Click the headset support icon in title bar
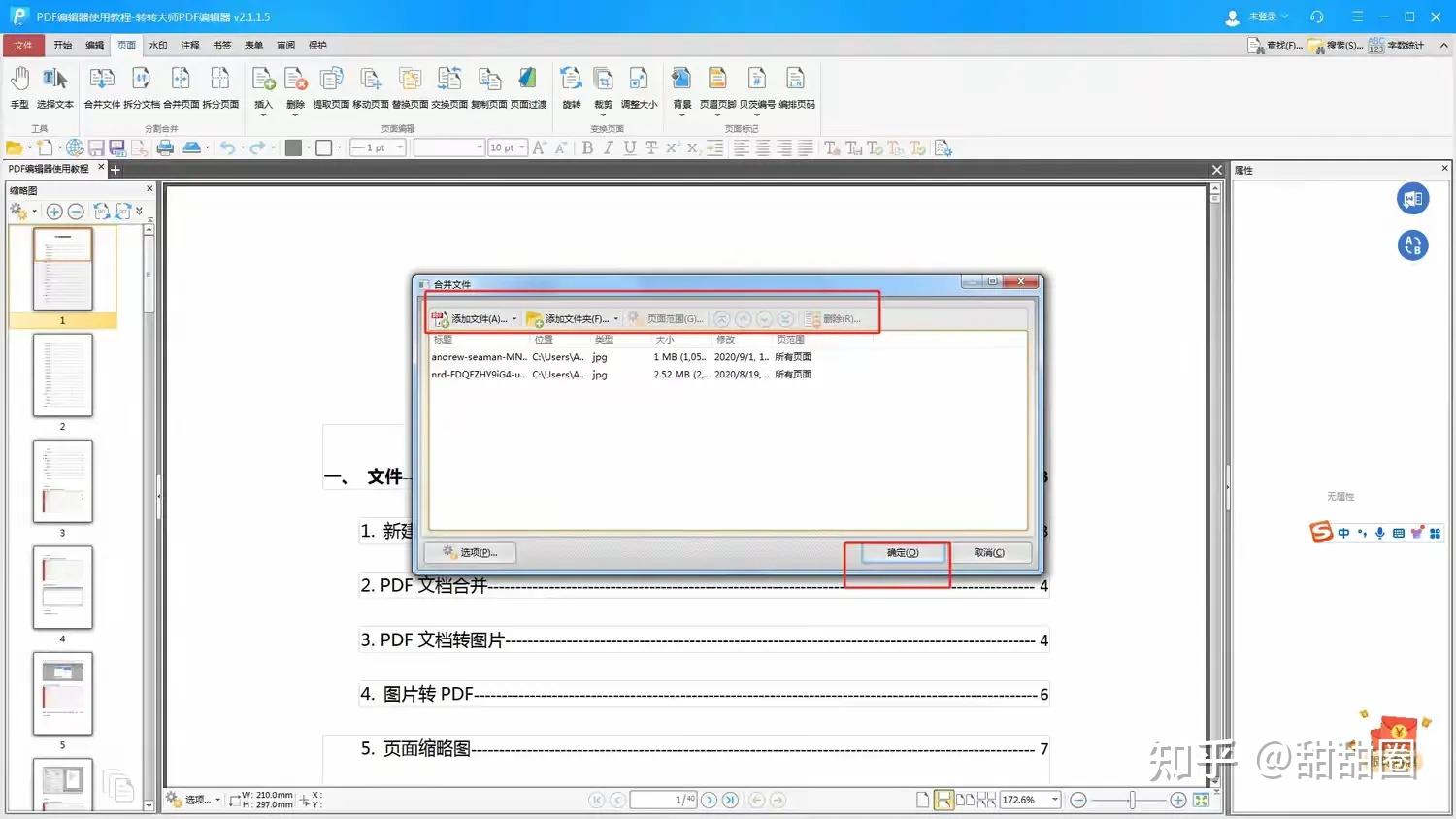Viewport: 1456px width, 819px height. tap(1316, 16)
